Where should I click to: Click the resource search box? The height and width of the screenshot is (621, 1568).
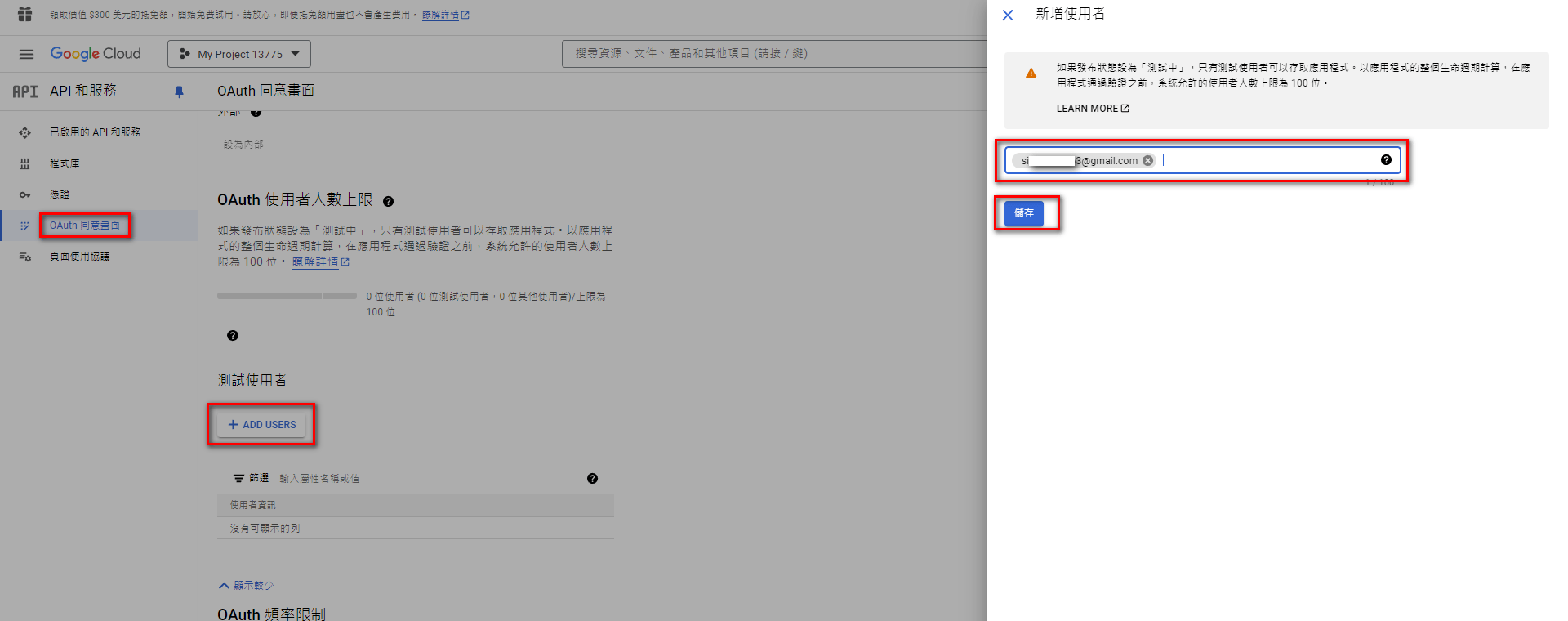point(774,54)
